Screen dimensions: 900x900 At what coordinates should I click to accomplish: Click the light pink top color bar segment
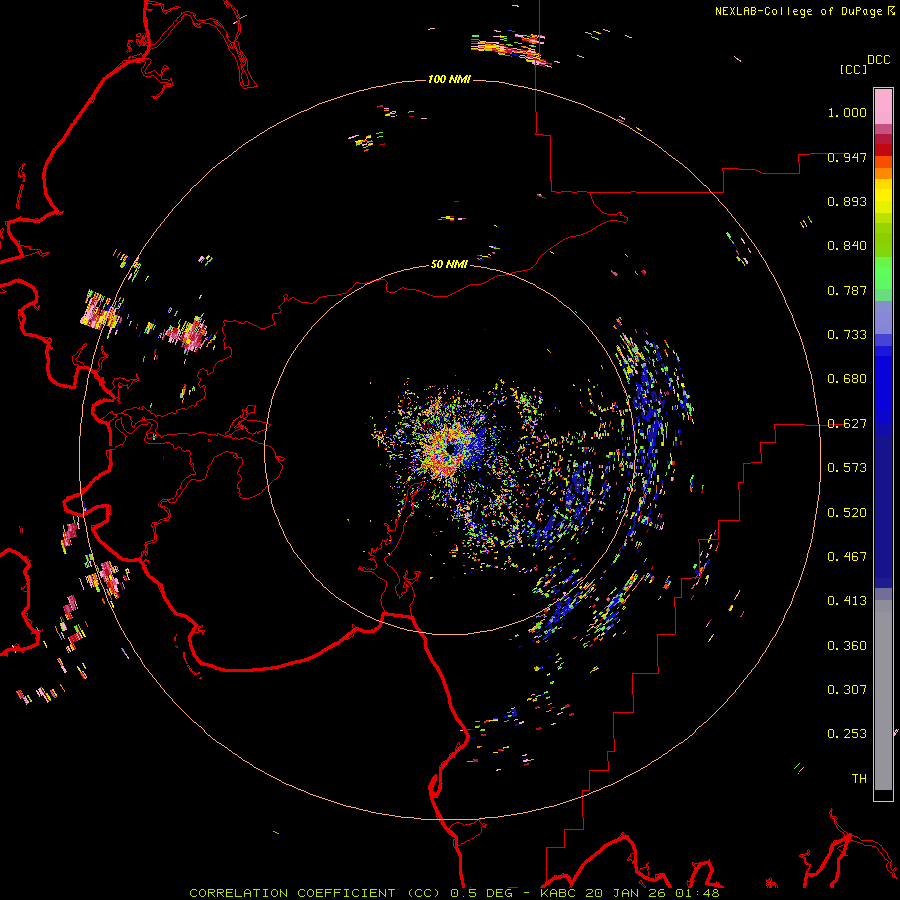tap(883, 106)
